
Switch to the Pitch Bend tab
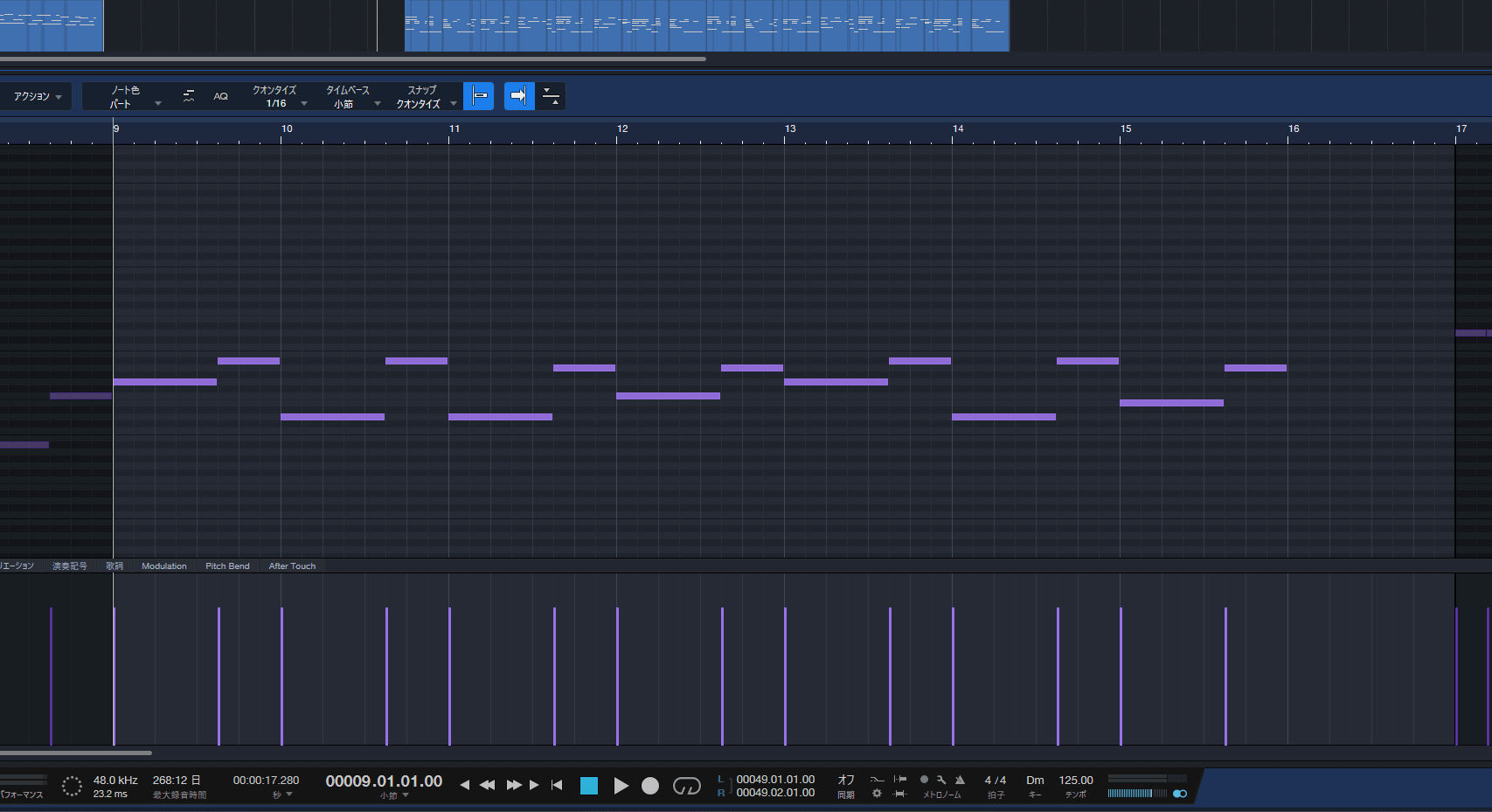click(x=227, y=566)
